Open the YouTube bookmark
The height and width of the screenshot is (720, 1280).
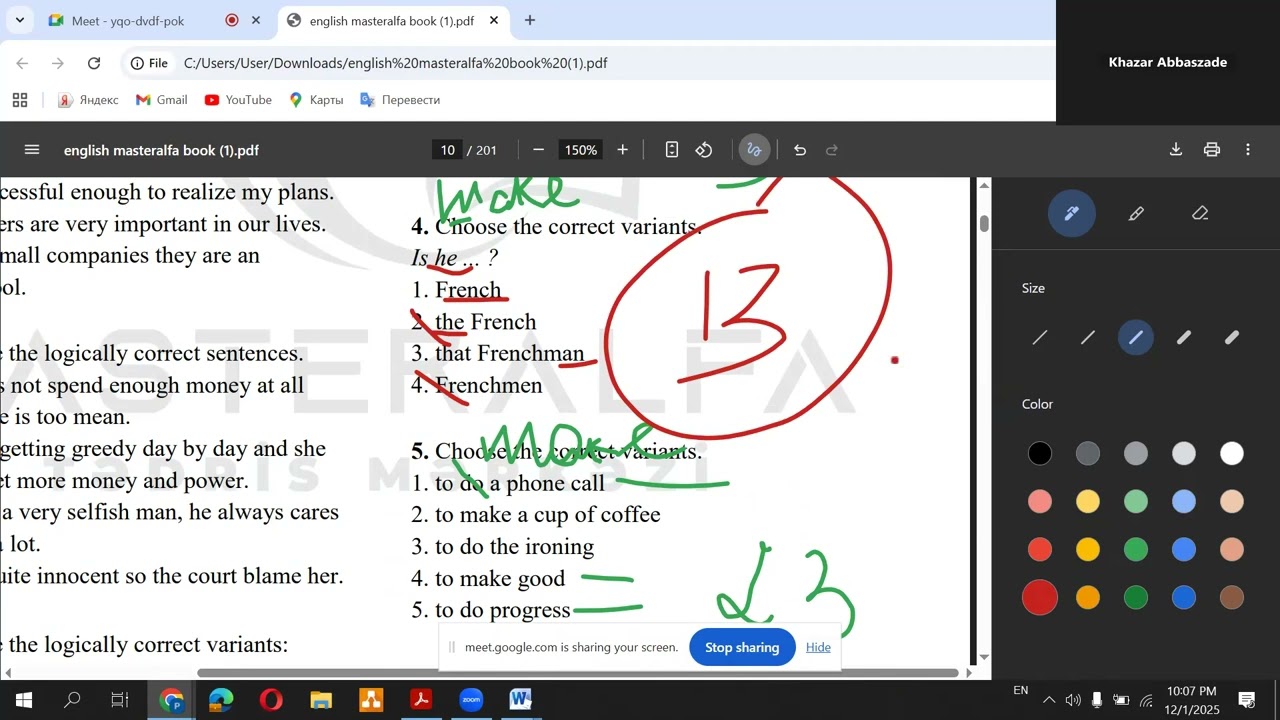pos(238,100)
